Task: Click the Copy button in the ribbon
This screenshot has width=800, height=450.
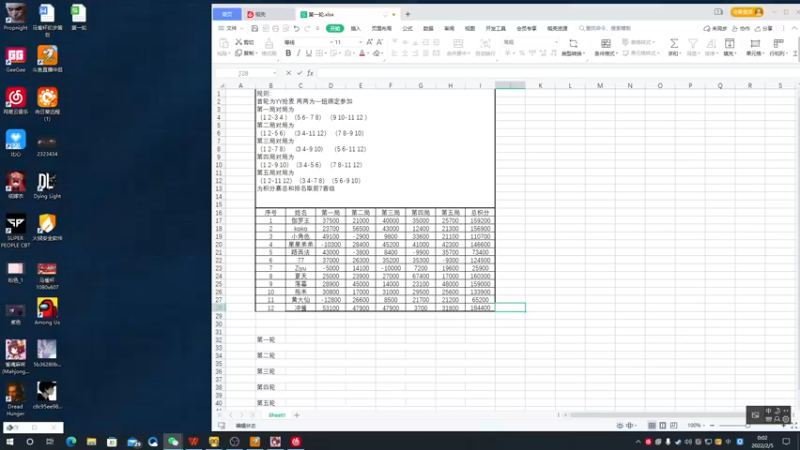Action: tap(244, 53)
